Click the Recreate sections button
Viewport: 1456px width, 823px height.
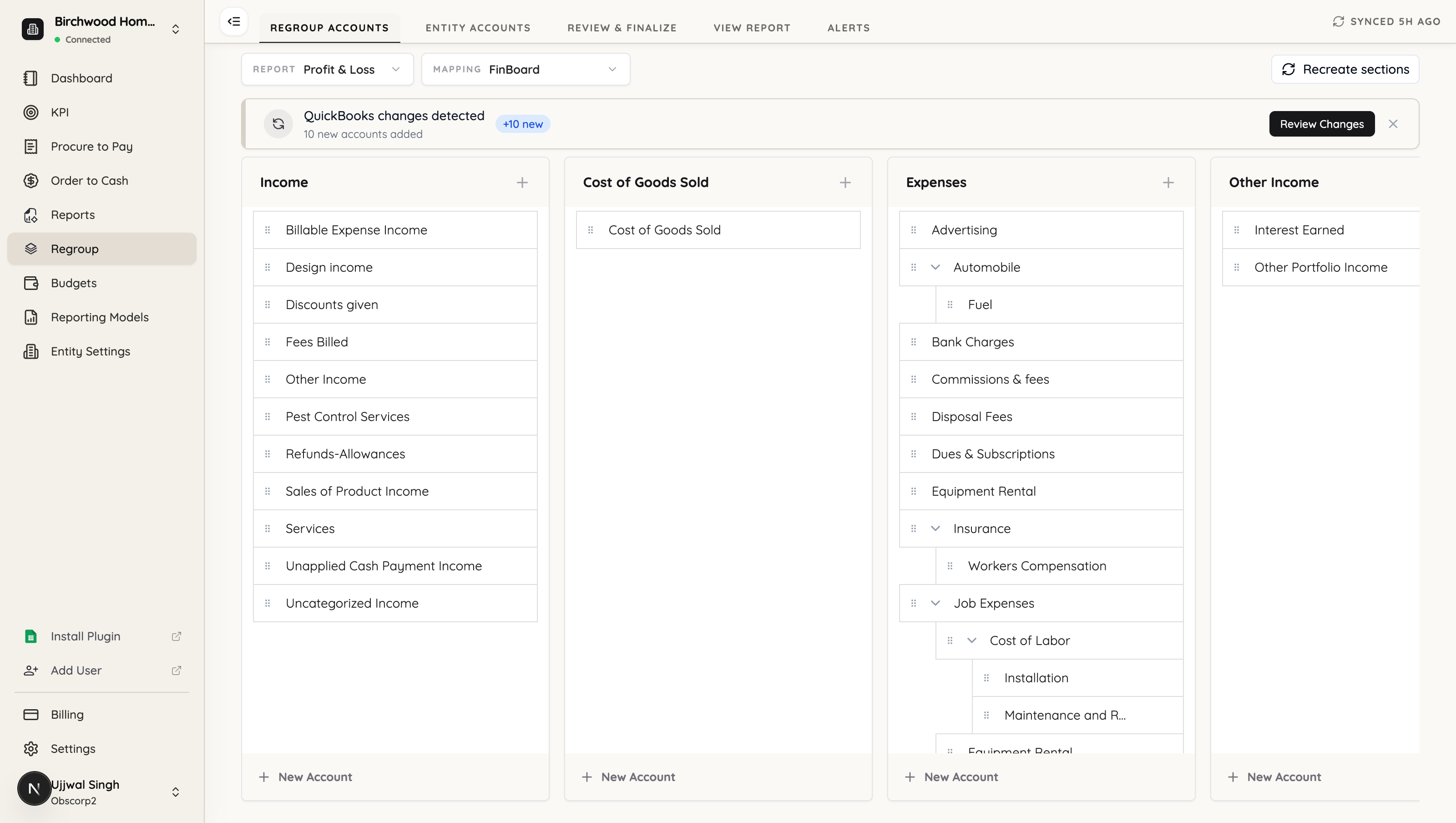coord(1345,69)
